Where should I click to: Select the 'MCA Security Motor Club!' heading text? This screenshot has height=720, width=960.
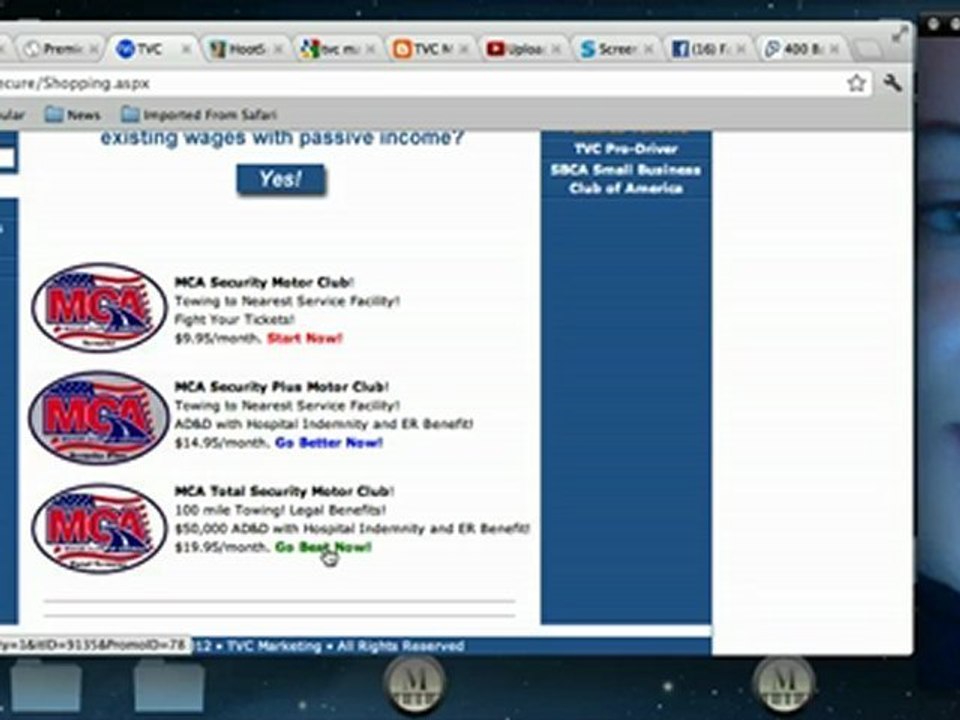coord(264,282)
